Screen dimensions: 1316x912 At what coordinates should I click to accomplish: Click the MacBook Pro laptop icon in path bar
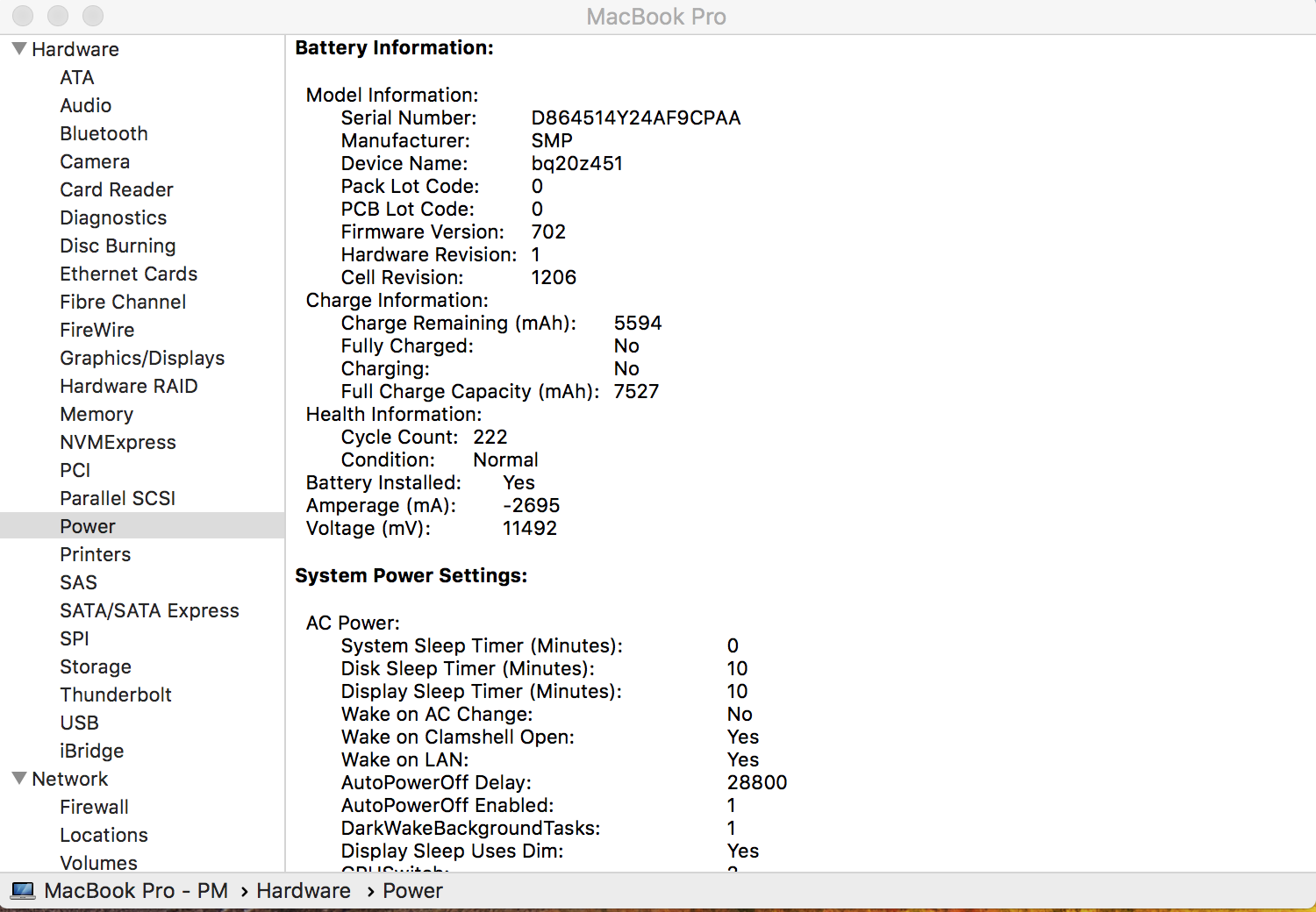[23, 891]
